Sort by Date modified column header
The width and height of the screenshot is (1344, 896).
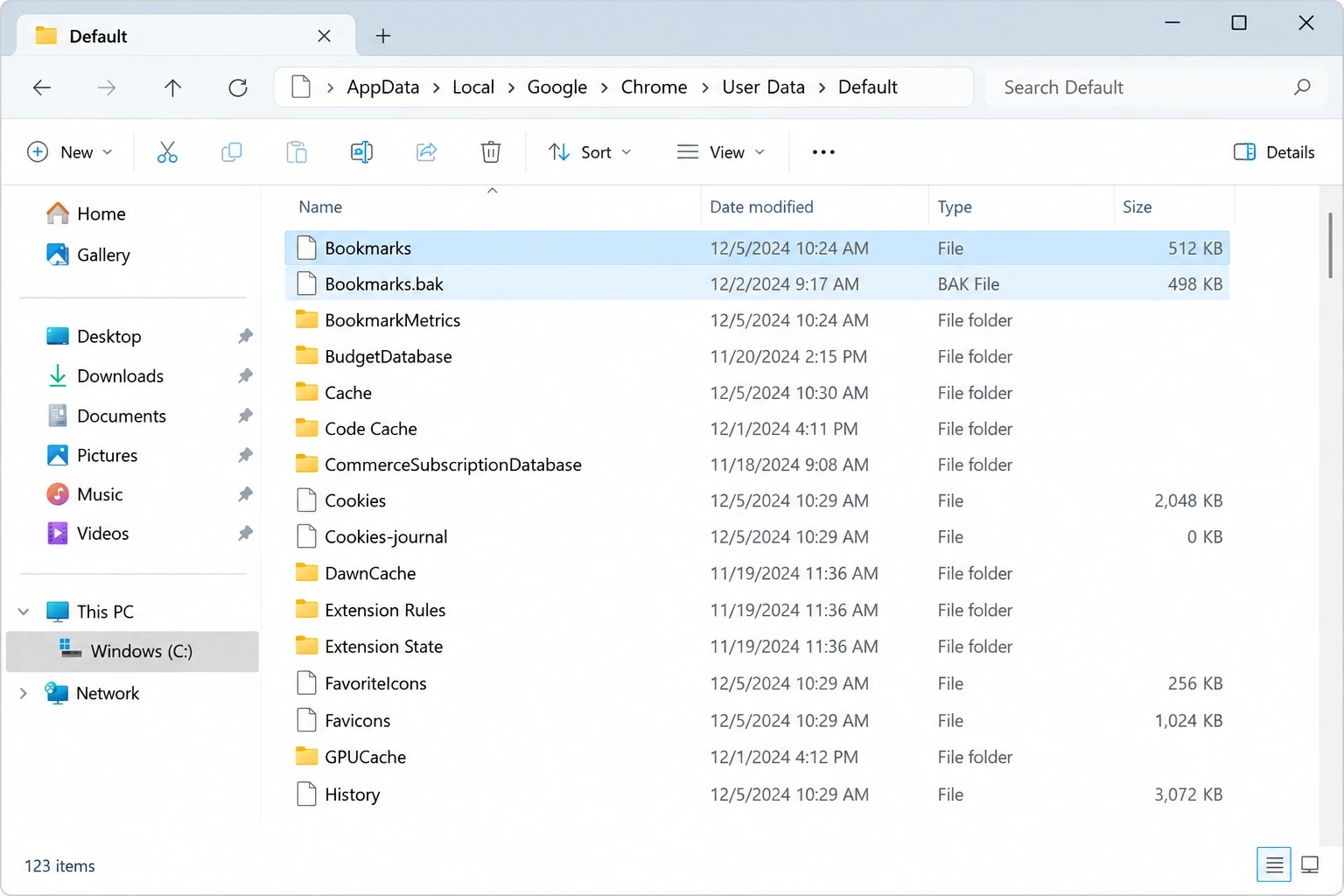tap(761, 207)
